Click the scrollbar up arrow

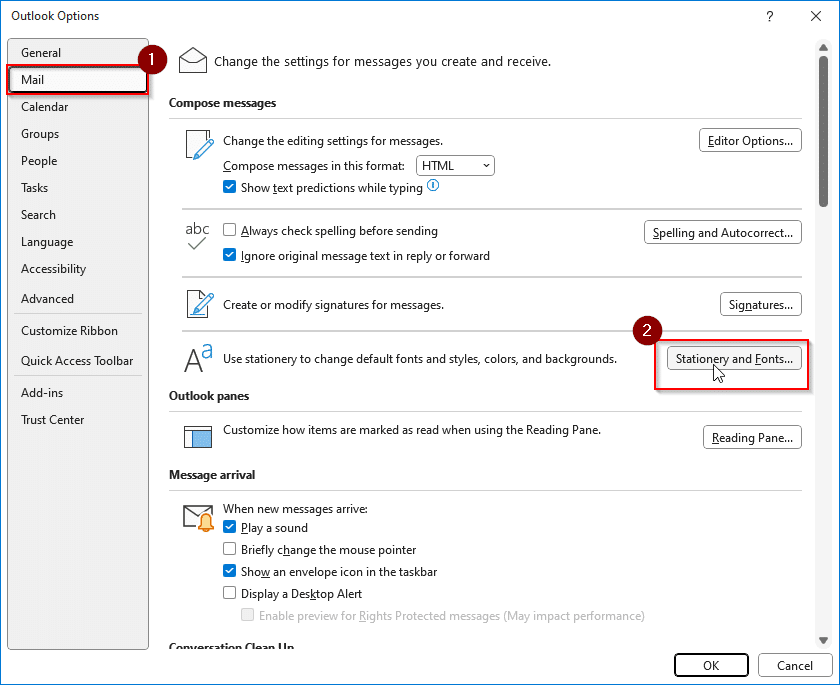click(x=823, y=48)
